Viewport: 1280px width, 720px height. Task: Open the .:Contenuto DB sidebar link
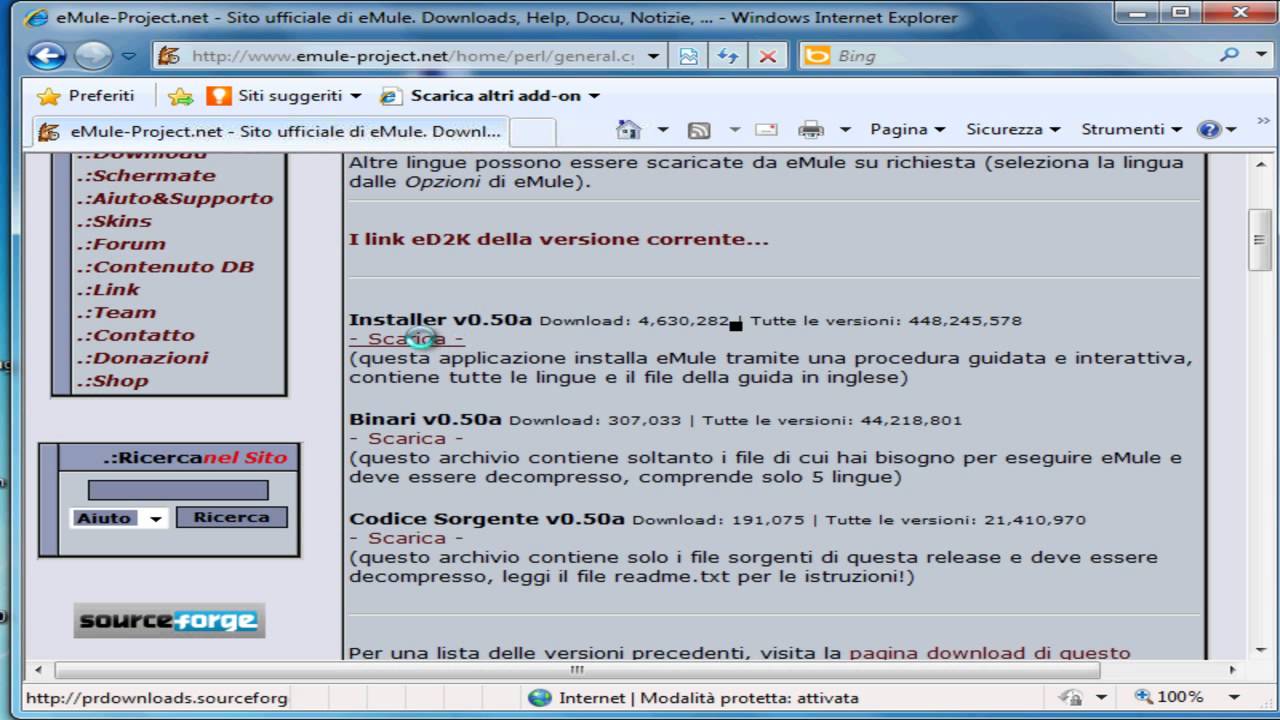click(165, 267)
